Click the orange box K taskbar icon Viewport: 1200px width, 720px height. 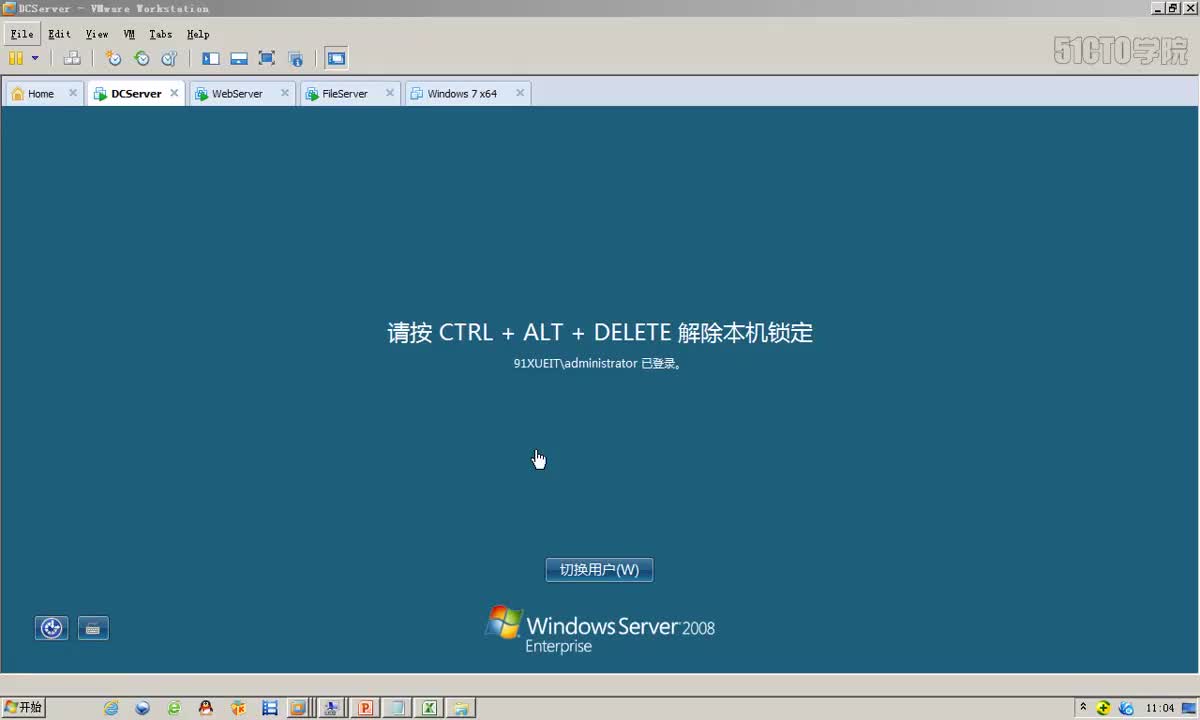point(238,708)
